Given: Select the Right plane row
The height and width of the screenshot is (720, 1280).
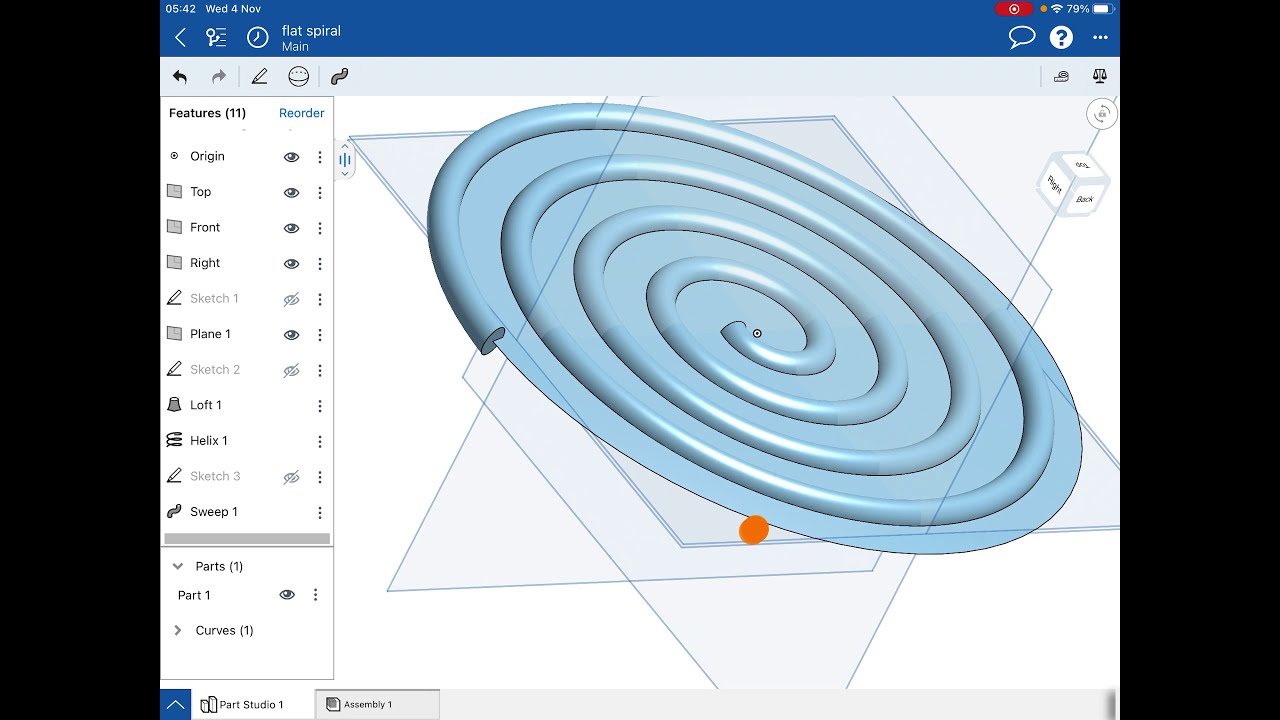Looking at the screenshot, I should [247, 263].
